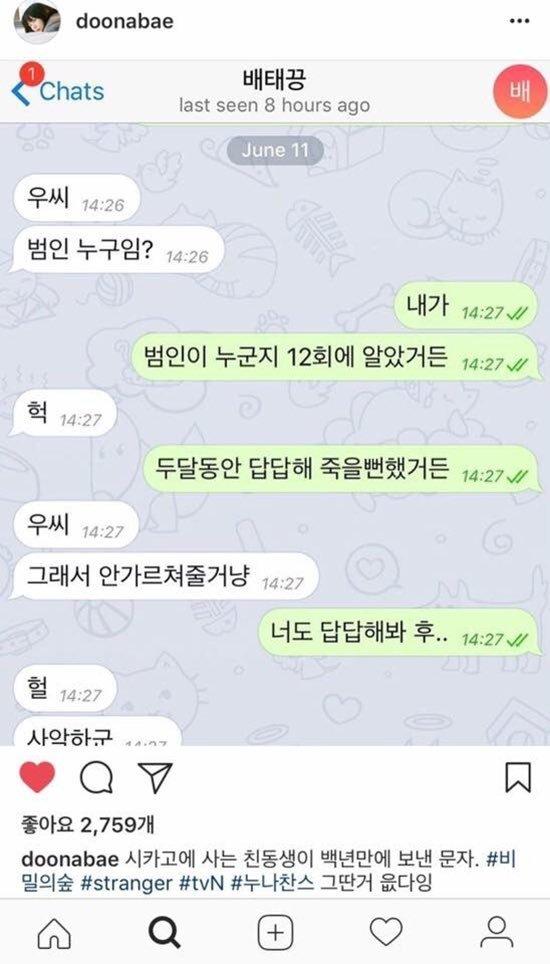Share post with paper plane icon

[x=154, y=778]
